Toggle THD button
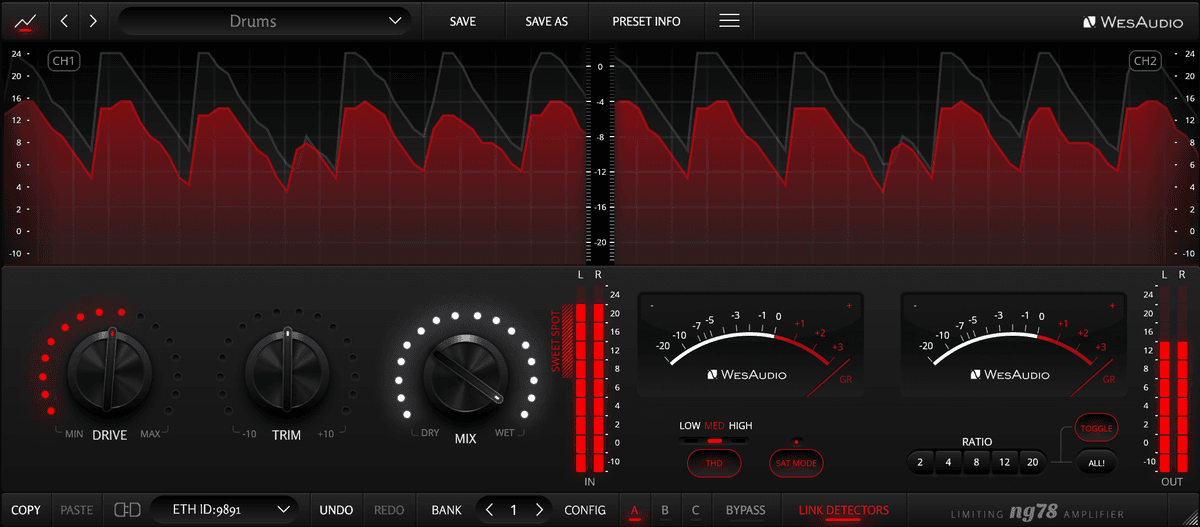Screen dimensions: 1200x527 click(714, 463)
